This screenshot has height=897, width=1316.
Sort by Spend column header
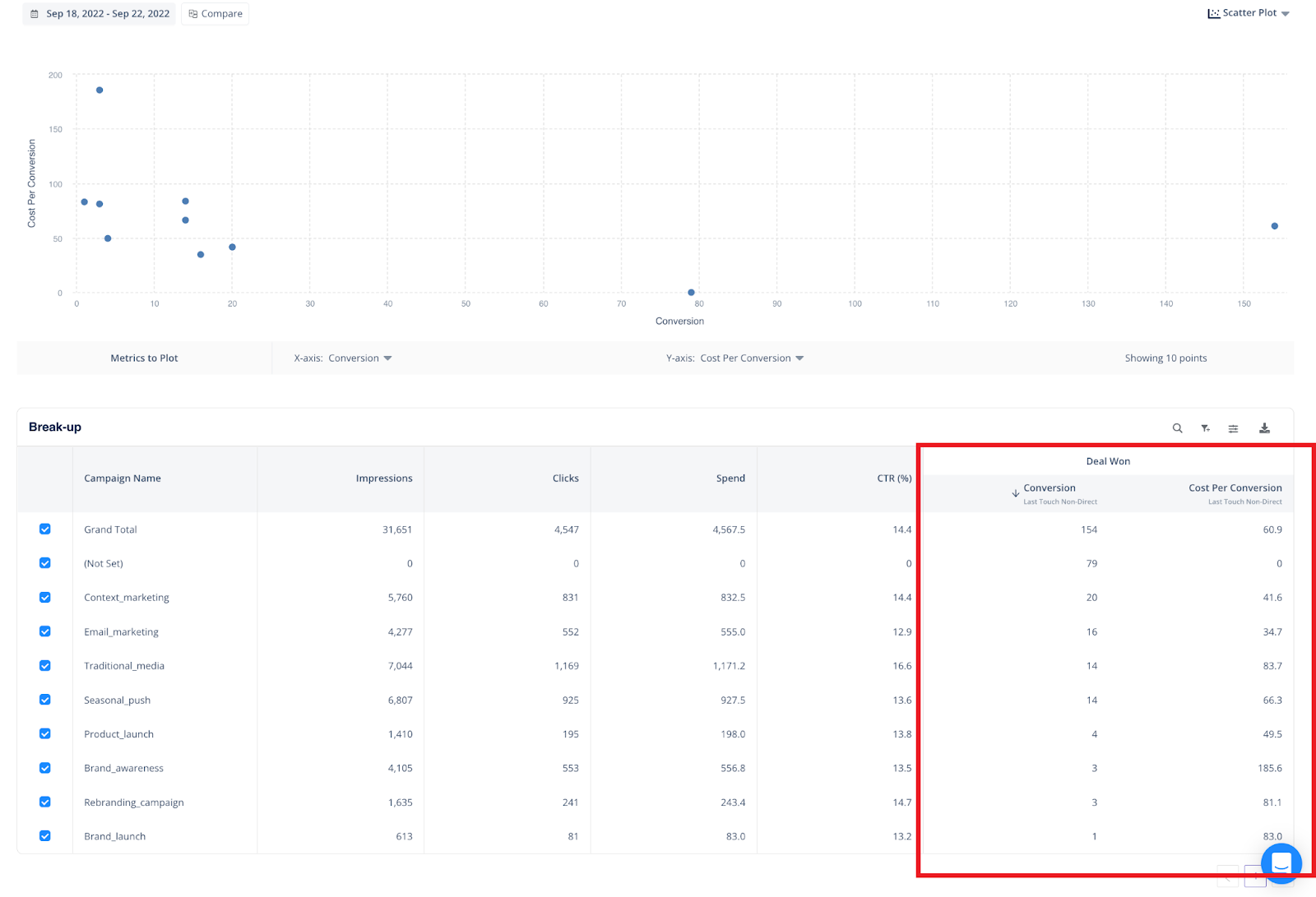(730, 479)
